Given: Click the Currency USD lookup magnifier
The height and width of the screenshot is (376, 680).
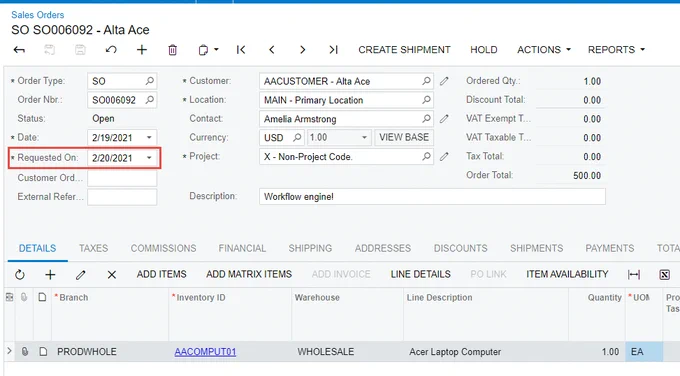Looking at the screenshot, I should tap(297, 137).
